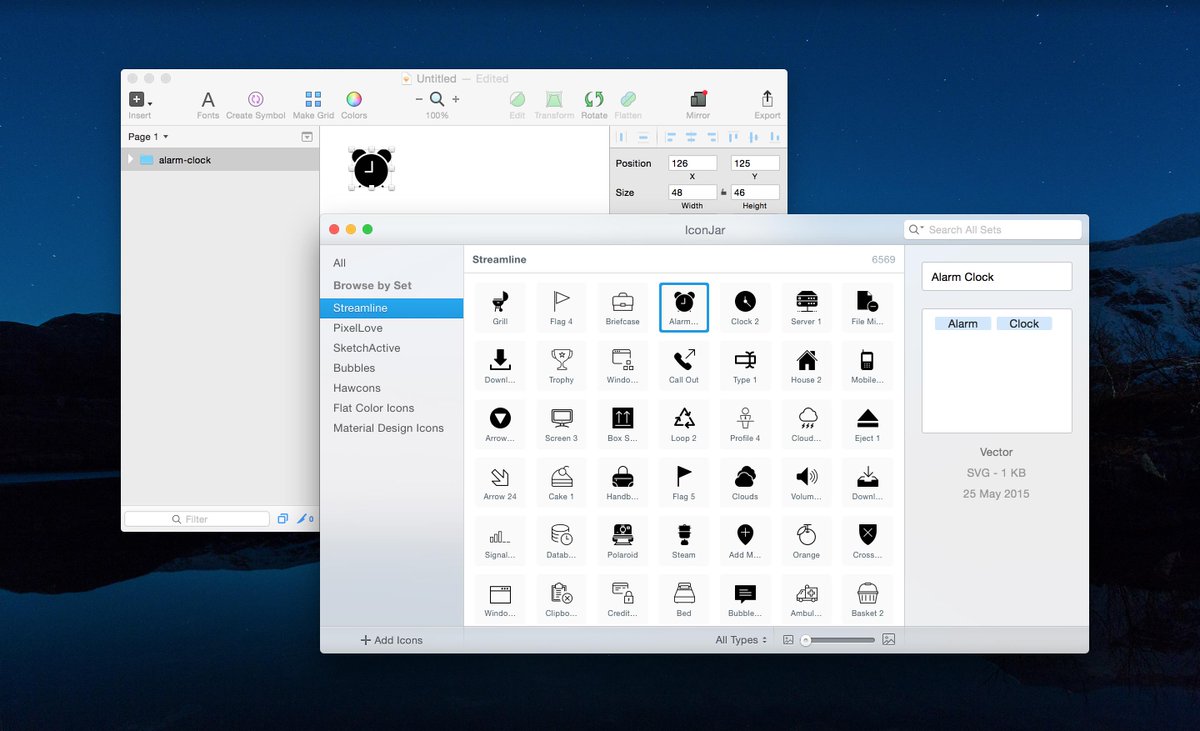Select the Basket 2 icon
The image size is (1200, 731).
[867, 598]
